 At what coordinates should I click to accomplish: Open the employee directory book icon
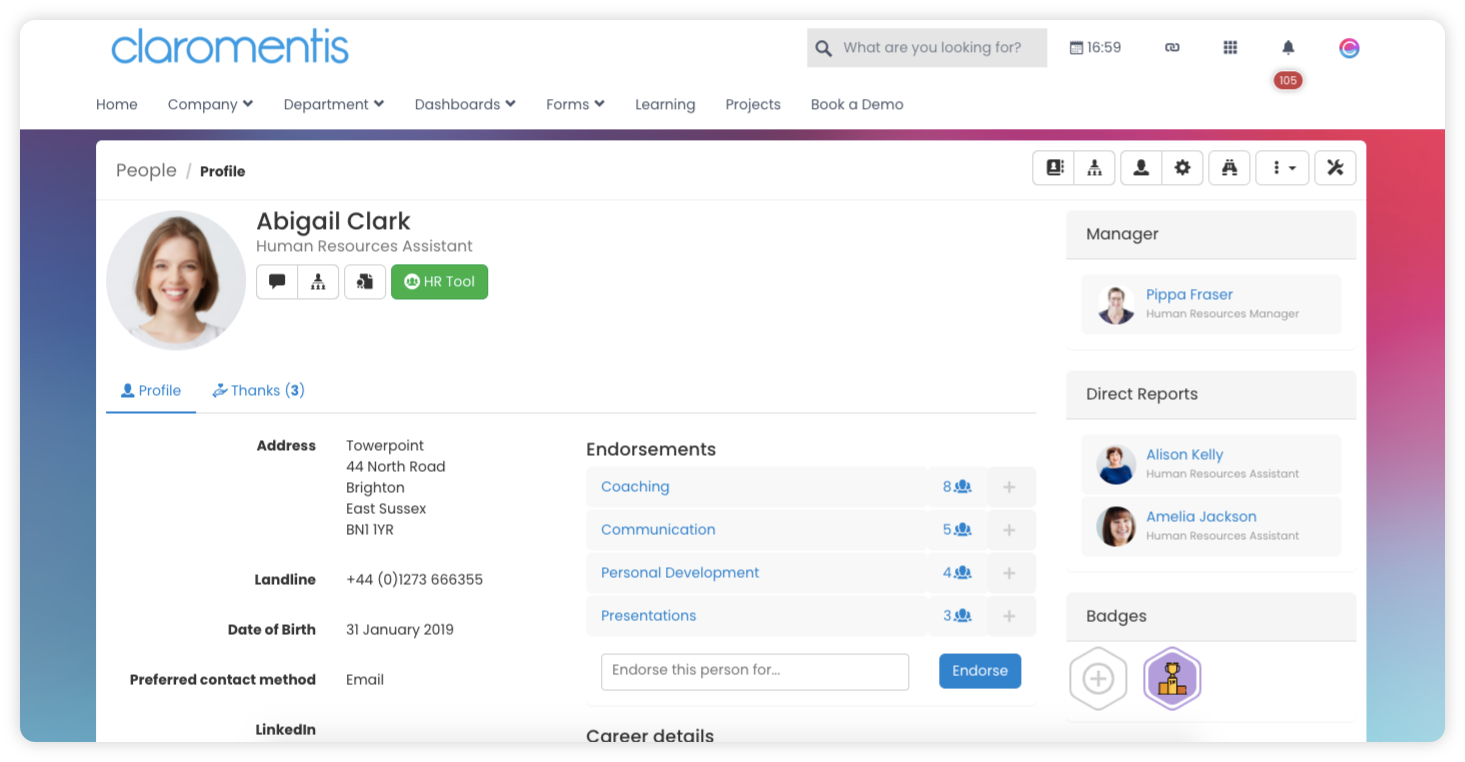[x=1053, y=167]
